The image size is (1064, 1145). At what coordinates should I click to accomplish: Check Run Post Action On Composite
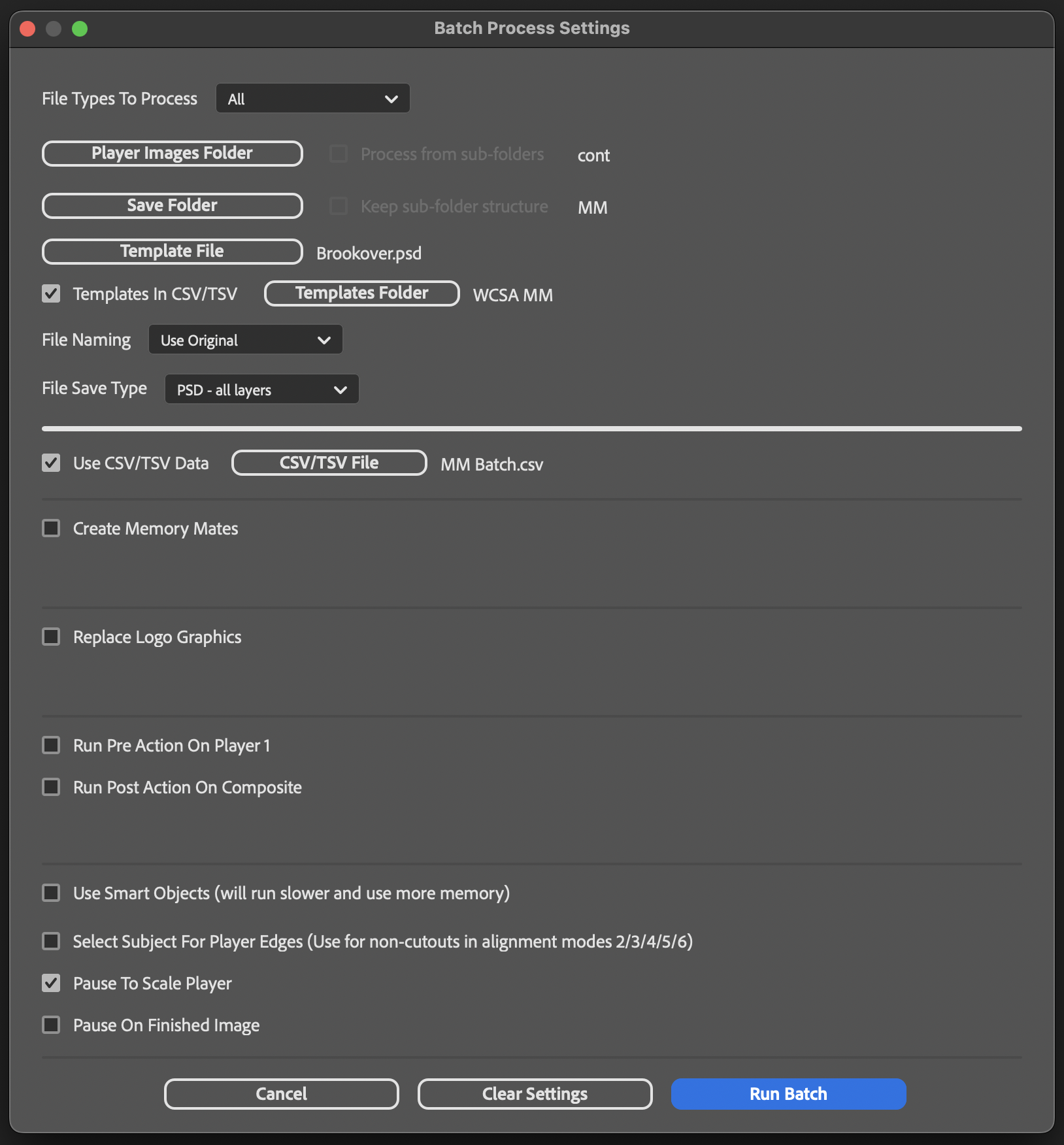coord(51,787)
